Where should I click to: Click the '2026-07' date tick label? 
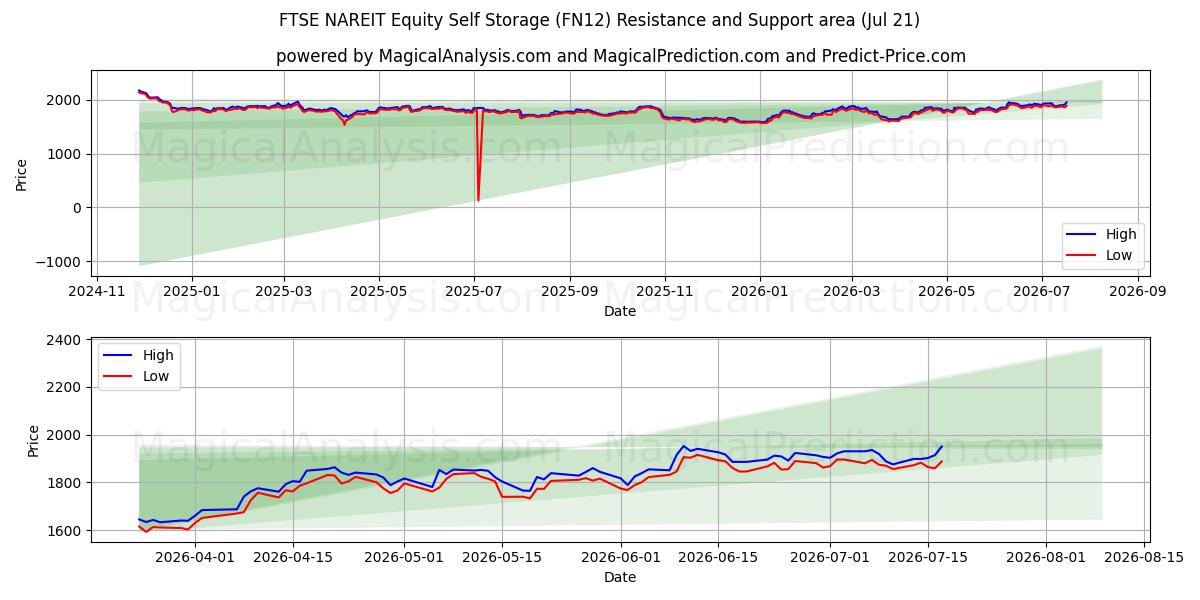coord(1041,292)
